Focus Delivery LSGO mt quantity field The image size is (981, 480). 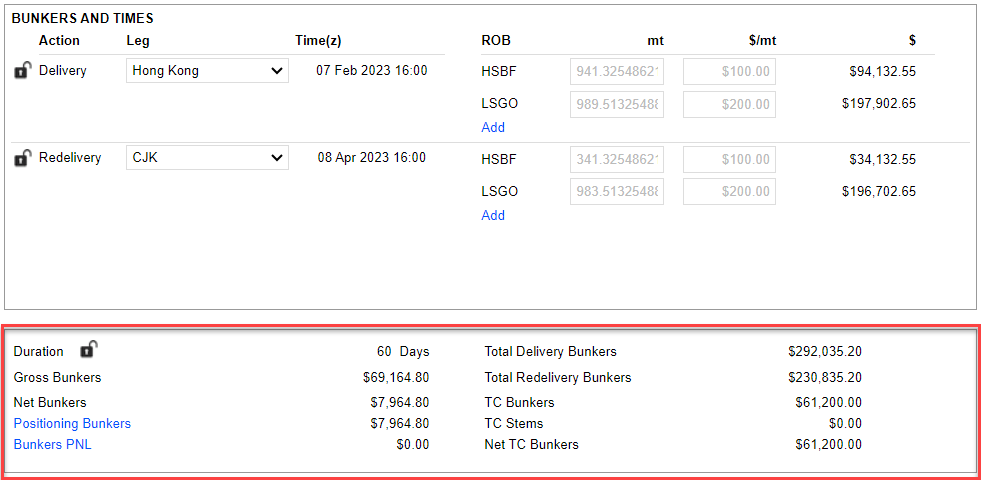pos(616,104)
